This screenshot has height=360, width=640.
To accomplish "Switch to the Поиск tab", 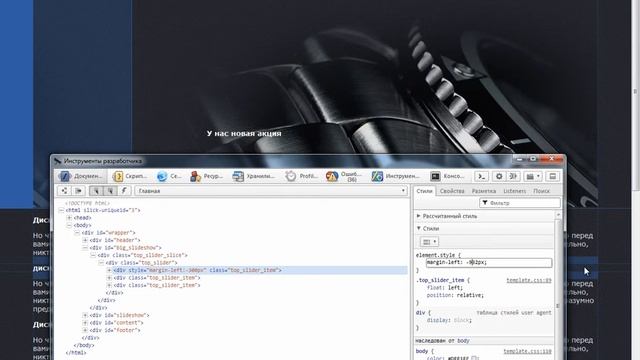I will pyautogui.click(x=541, y=191).
